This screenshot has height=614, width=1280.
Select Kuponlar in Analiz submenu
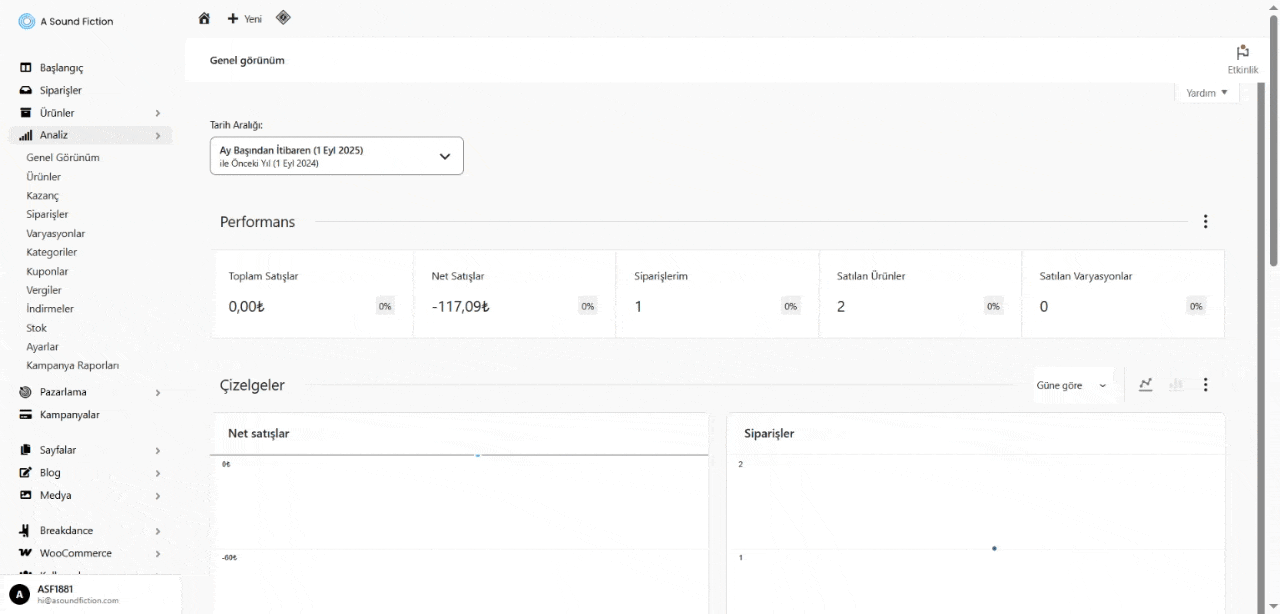click(47, 271)
